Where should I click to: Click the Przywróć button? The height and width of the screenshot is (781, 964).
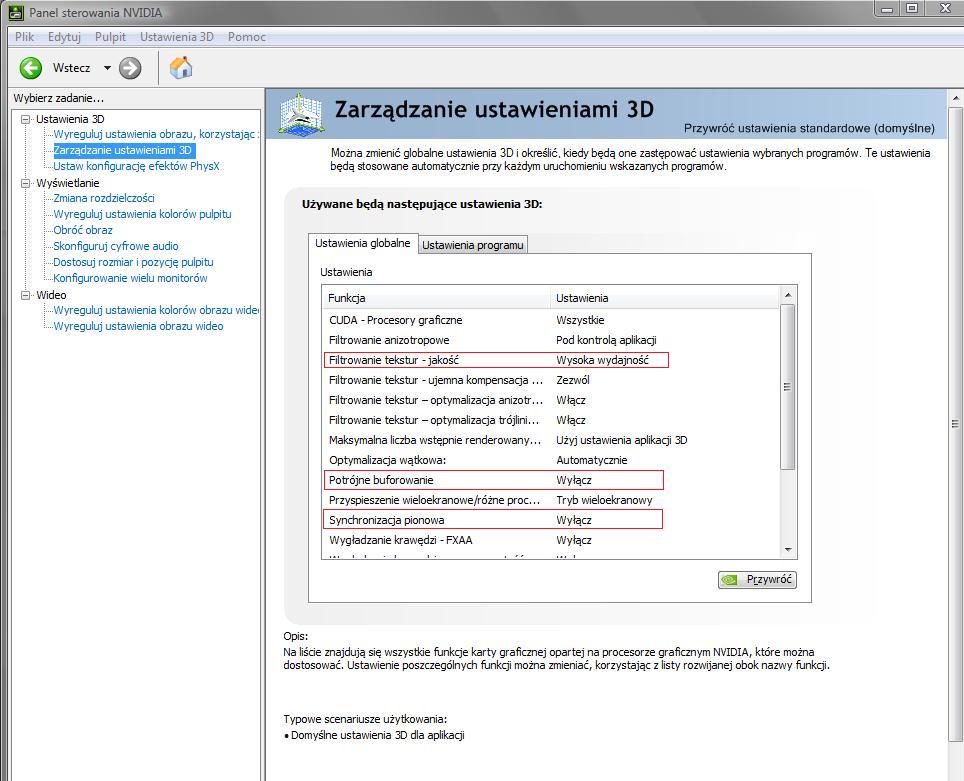[757, 579]
